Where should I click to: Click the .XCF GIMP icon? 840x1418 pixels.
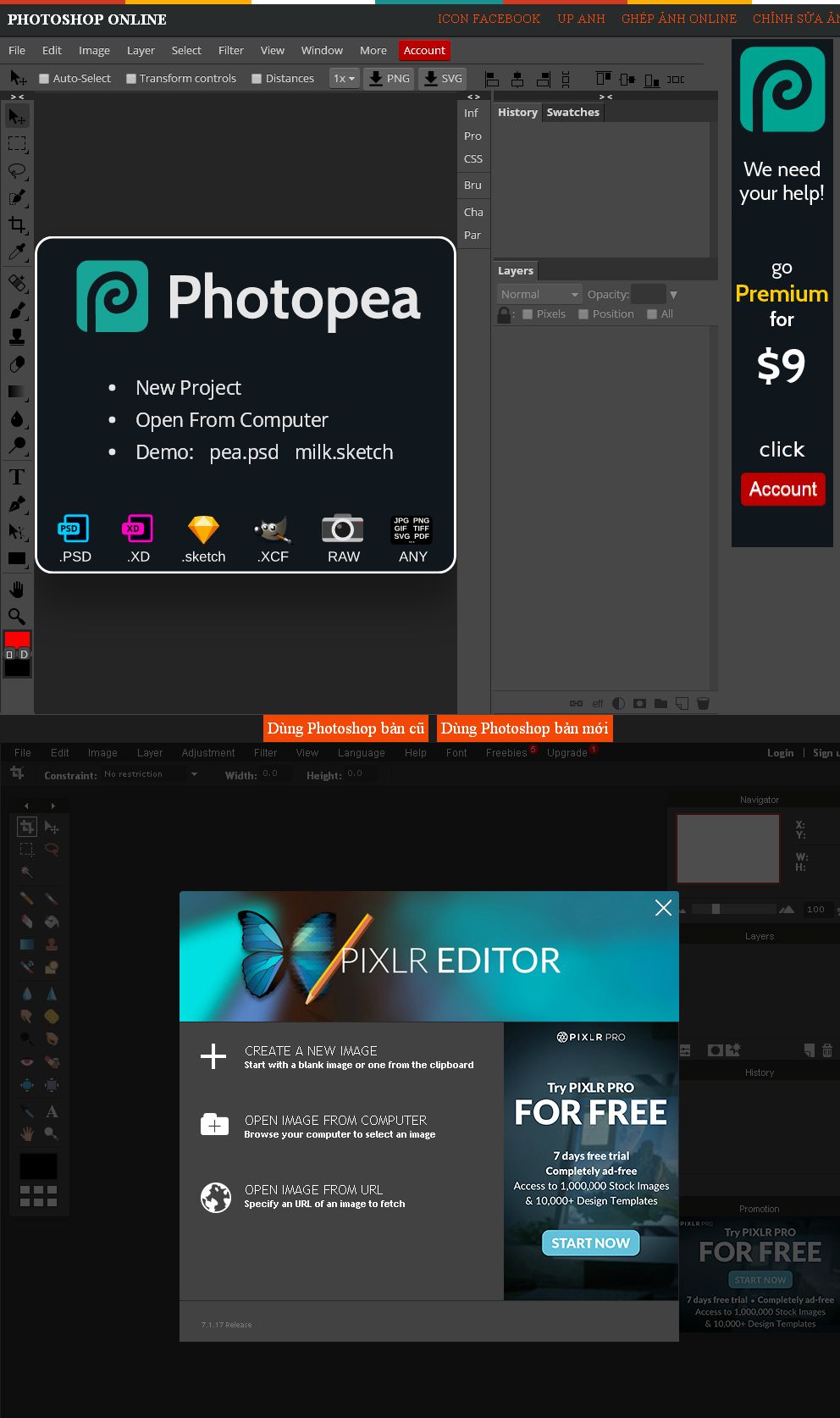click(x=274, y=539)
